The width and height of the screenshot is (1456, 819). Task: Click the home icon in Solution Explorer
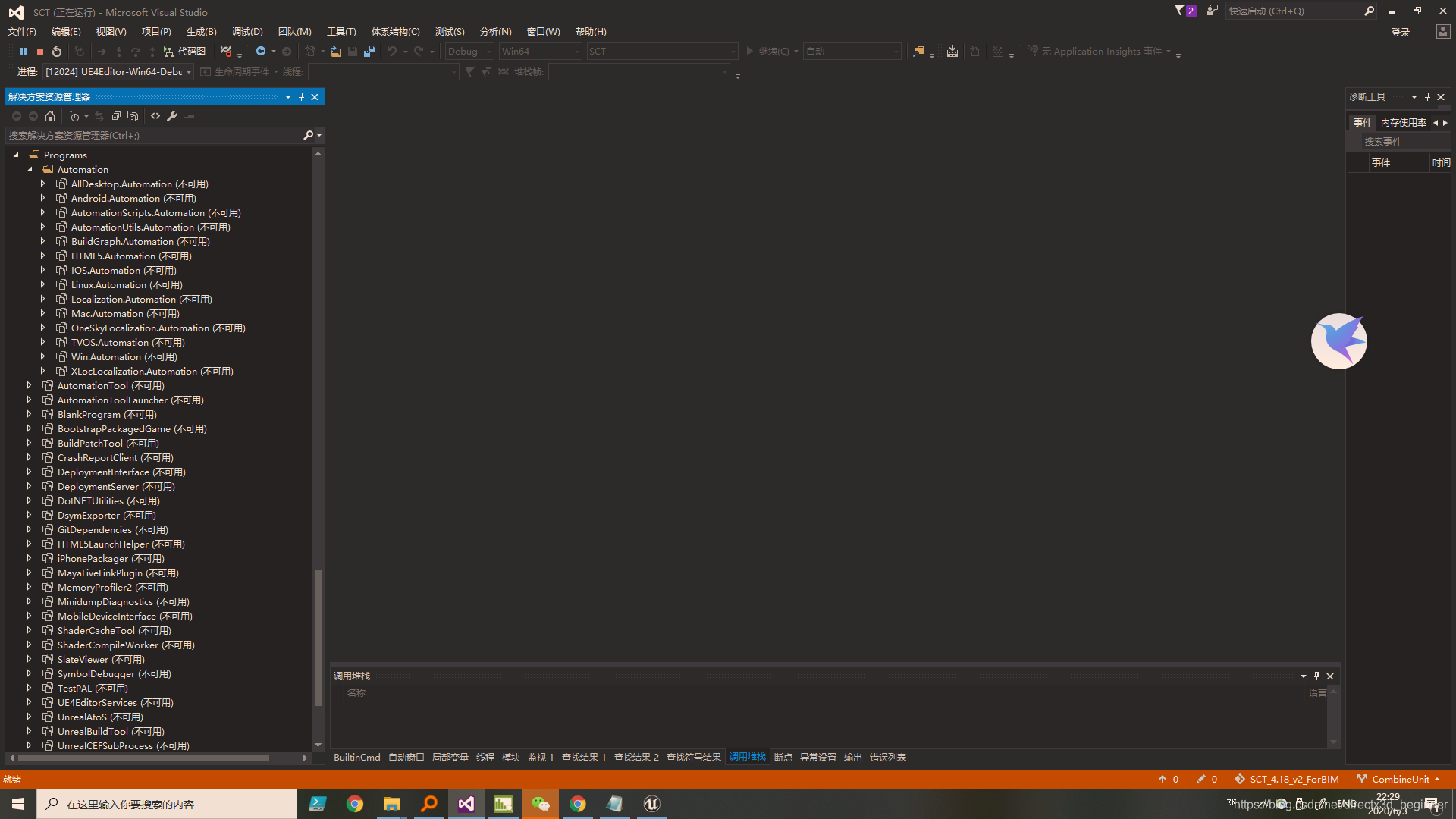50,116
